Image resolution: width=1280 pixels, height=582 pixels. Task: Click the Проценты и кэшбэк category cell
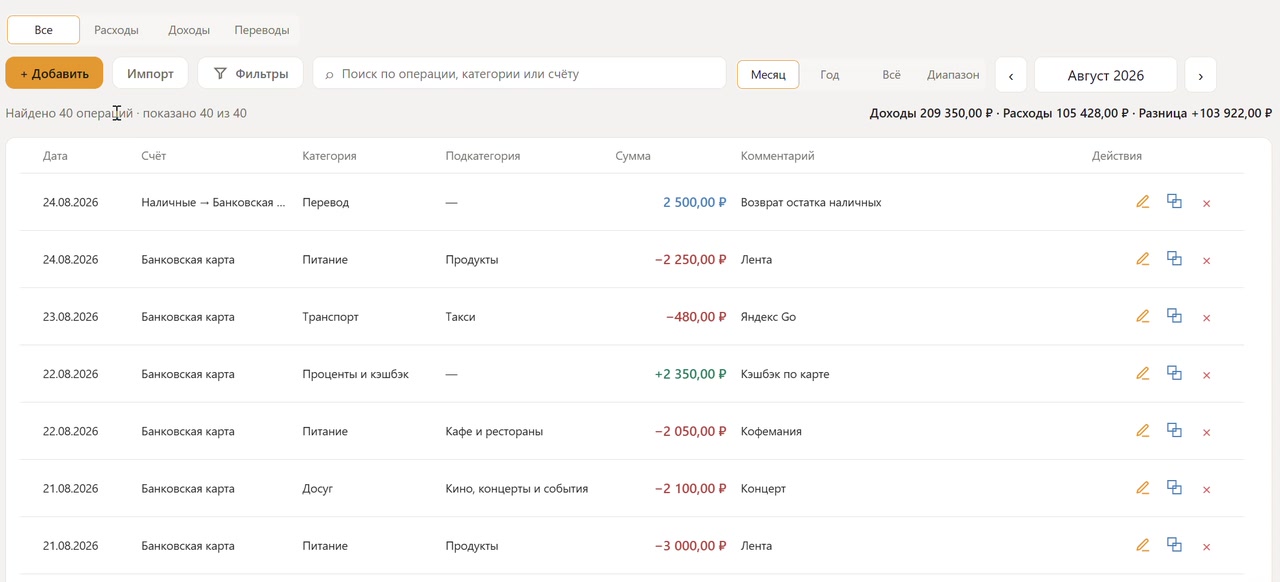pos(356,374)
